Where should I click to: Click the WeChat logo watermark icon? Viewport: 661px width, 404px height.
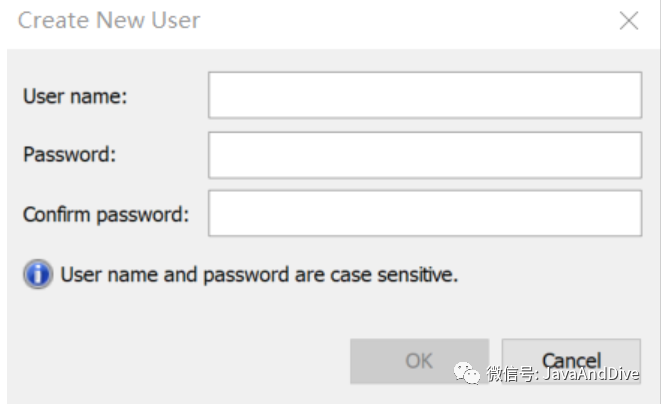(466, 372)
